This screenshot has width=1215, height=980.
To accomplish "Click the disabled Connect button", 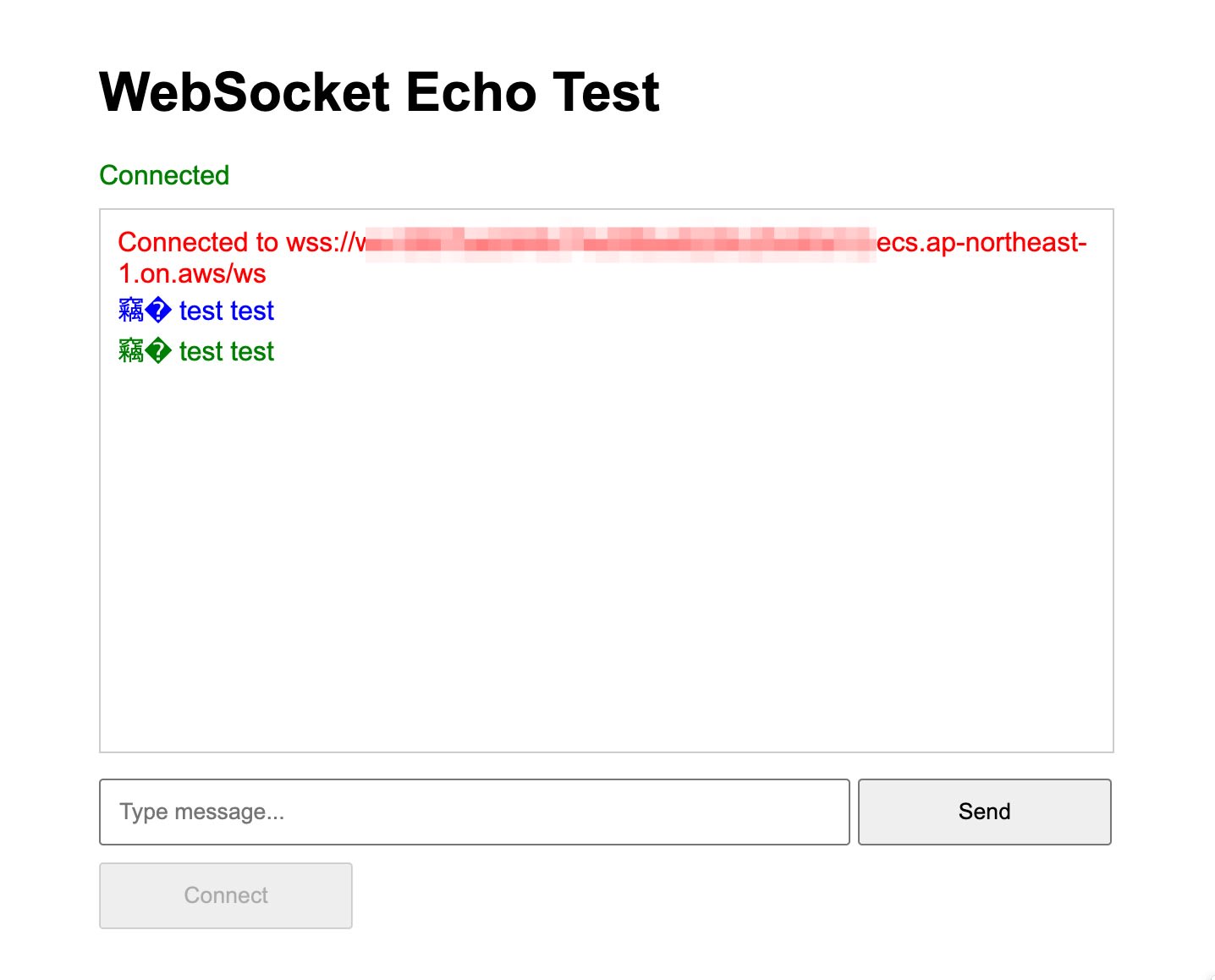I will point(225,895).
